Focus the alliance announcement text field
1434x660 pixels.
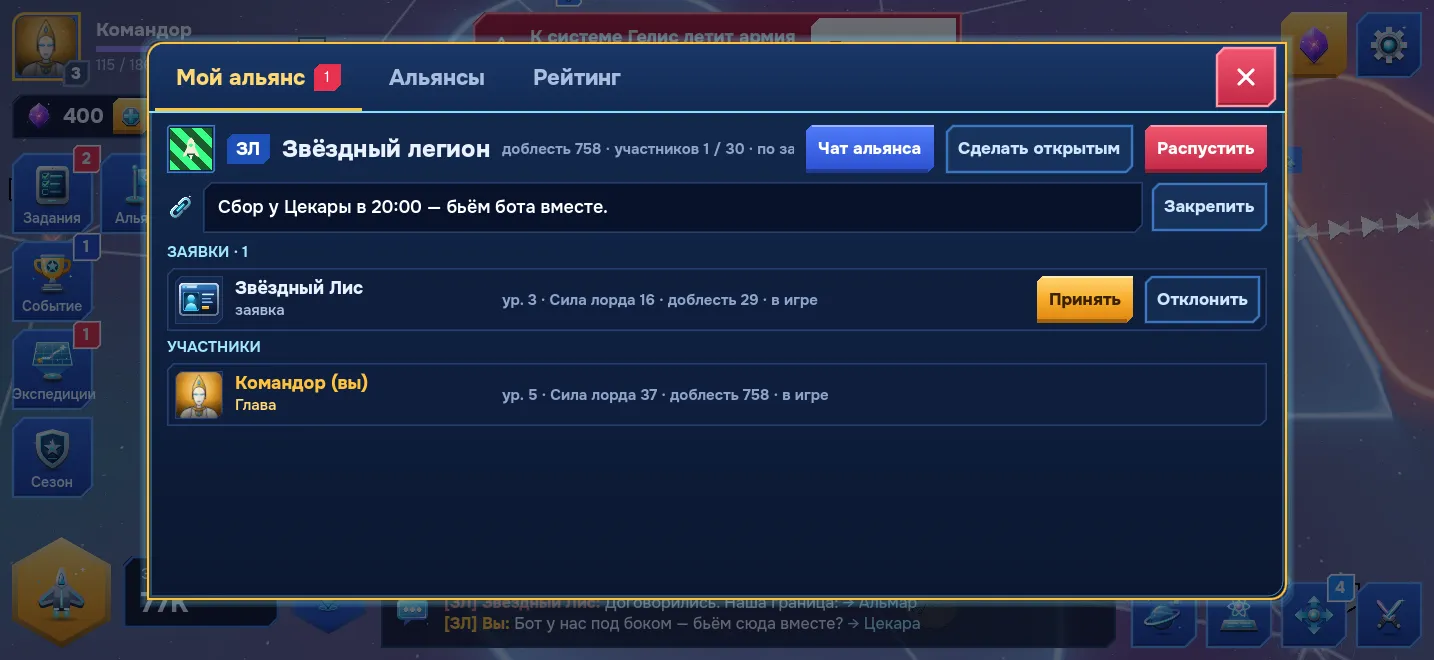click(672, 208)
